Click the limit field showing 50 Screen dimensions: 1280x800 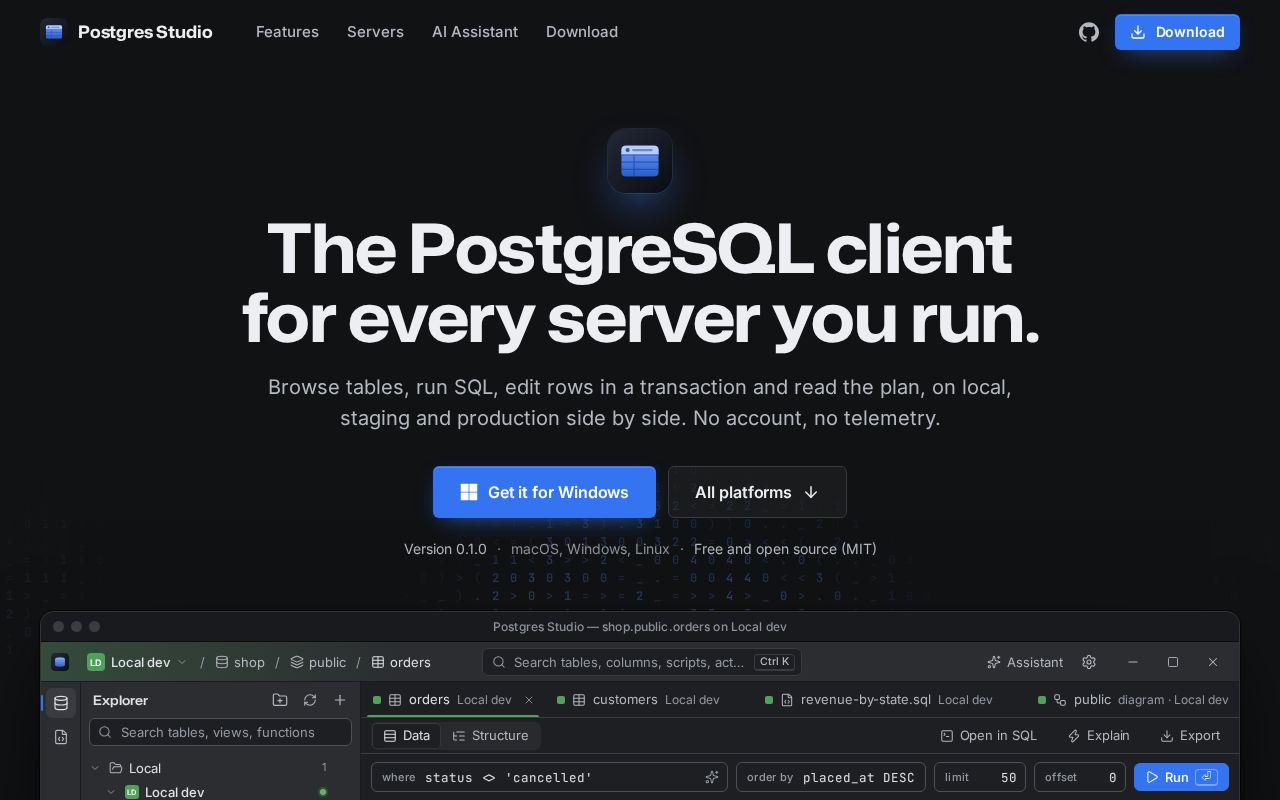click(x=980, y=777)
